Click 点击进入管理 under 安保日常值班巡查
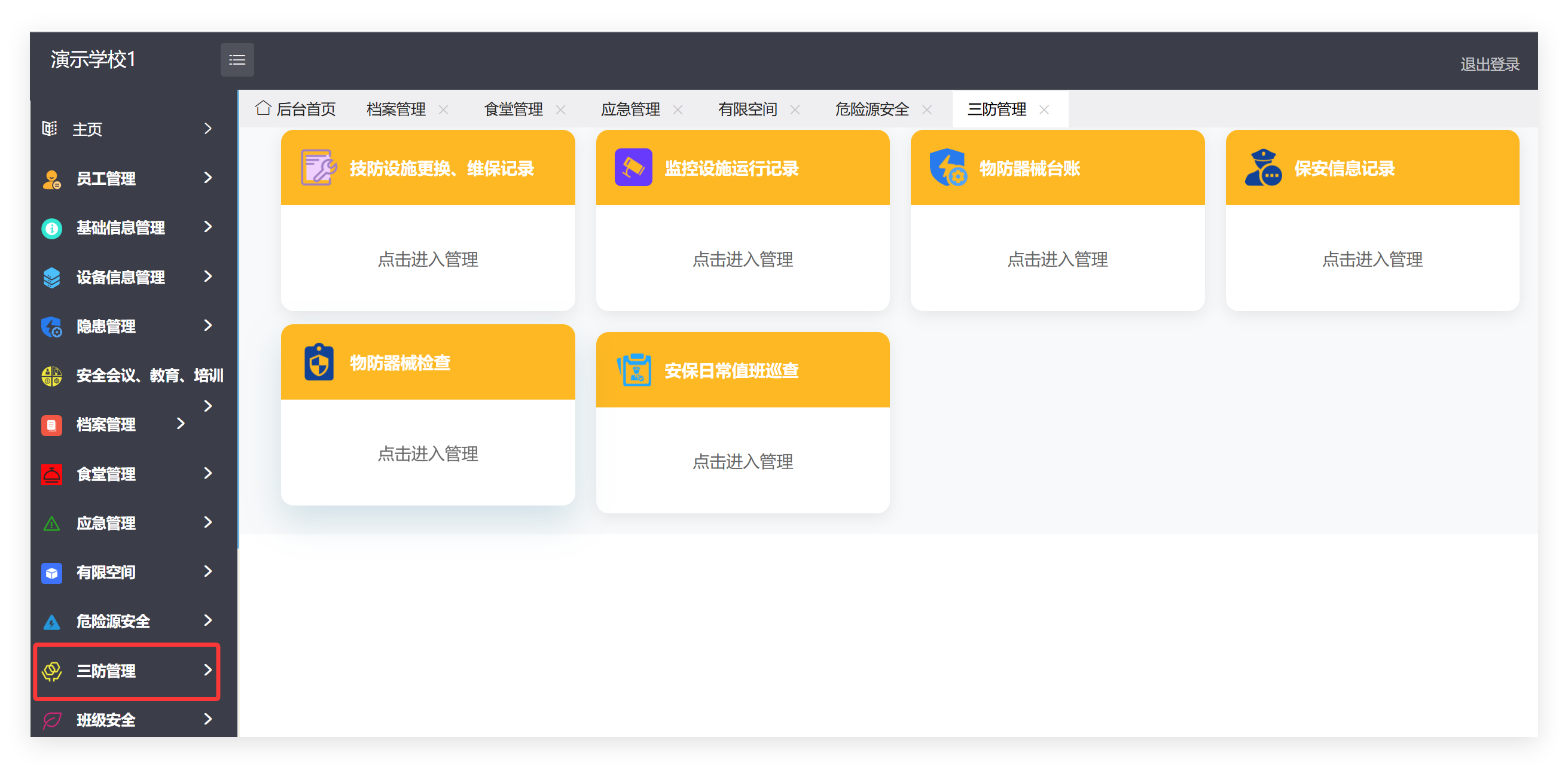Viewport: 1568px width, 767px height. [743, 461]
